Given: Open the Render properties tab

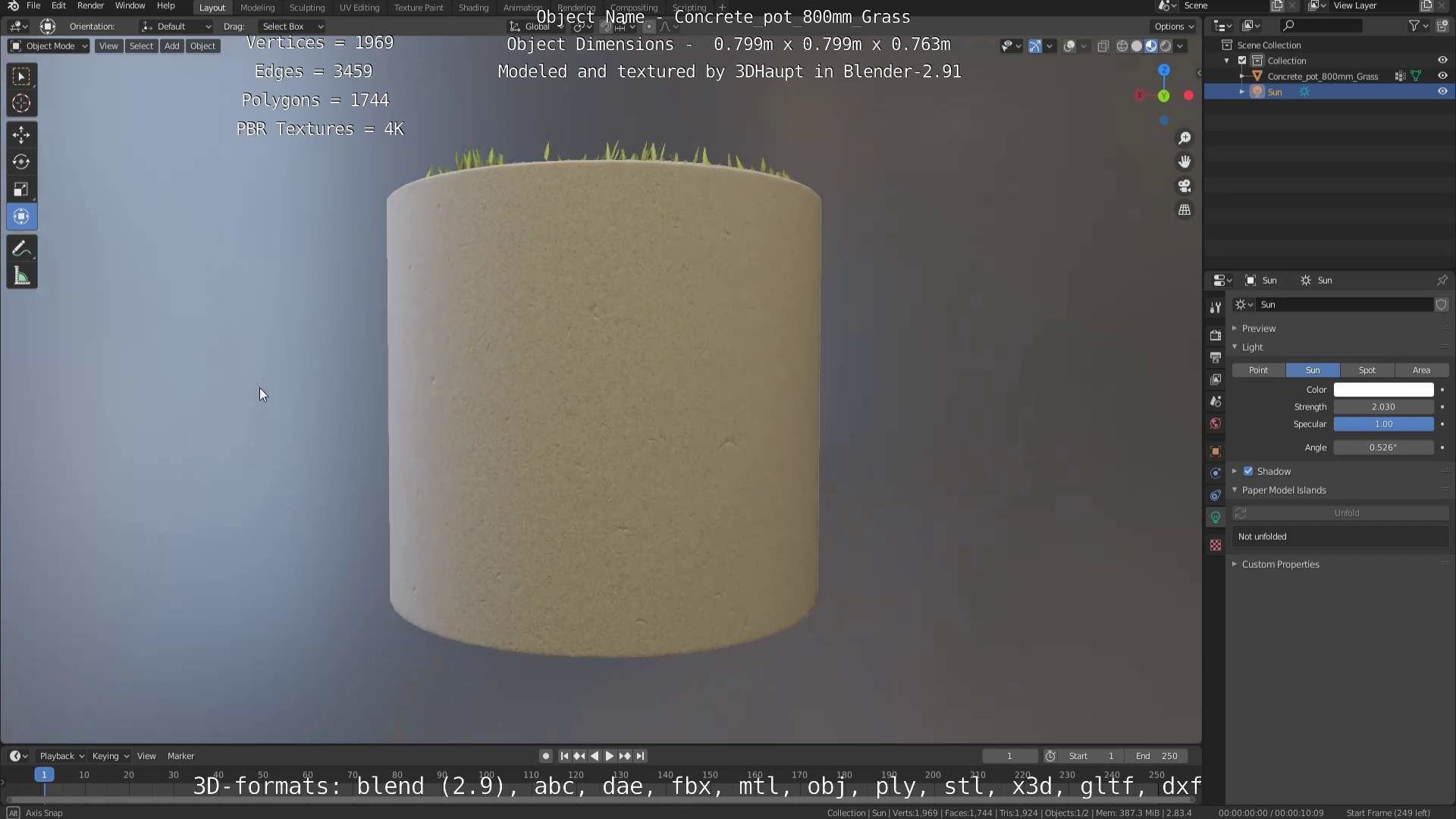Looking at the screenshot, I should coord(1216,335).
